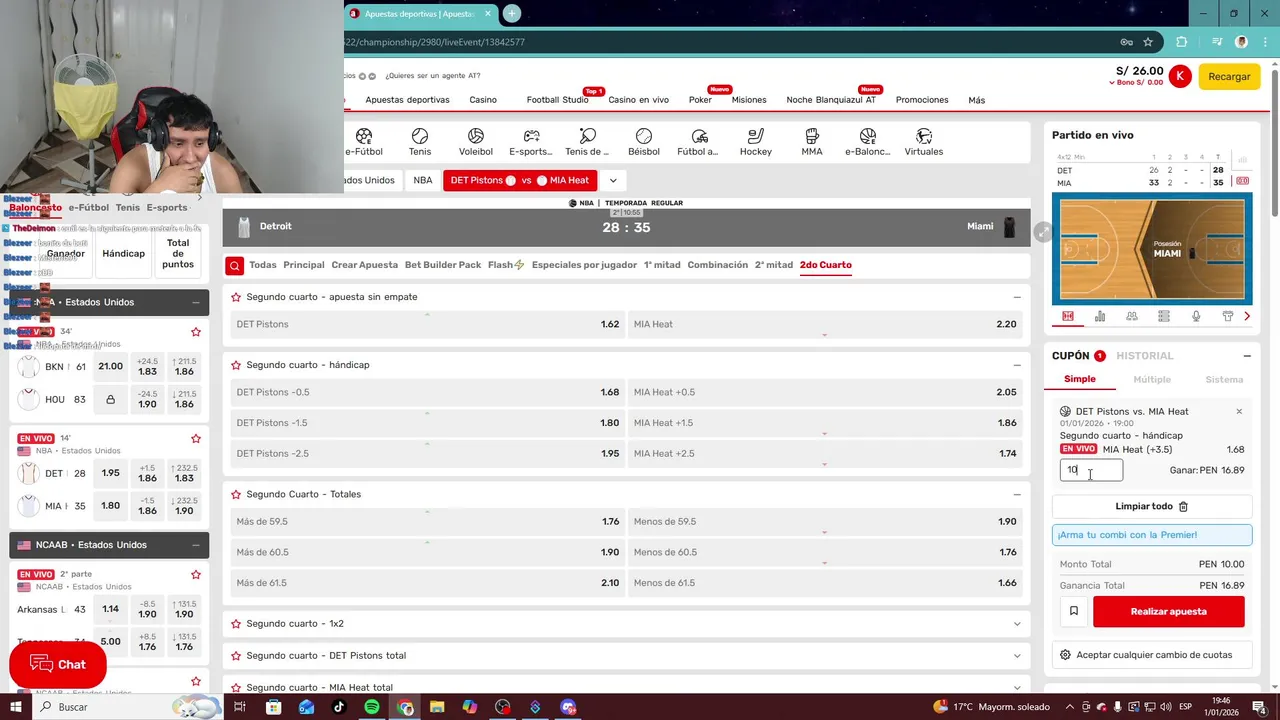Viewport: 1280px width, 720px height.
Task: Switch coupon to Múltiple tab
Action: pos(1152,380)
